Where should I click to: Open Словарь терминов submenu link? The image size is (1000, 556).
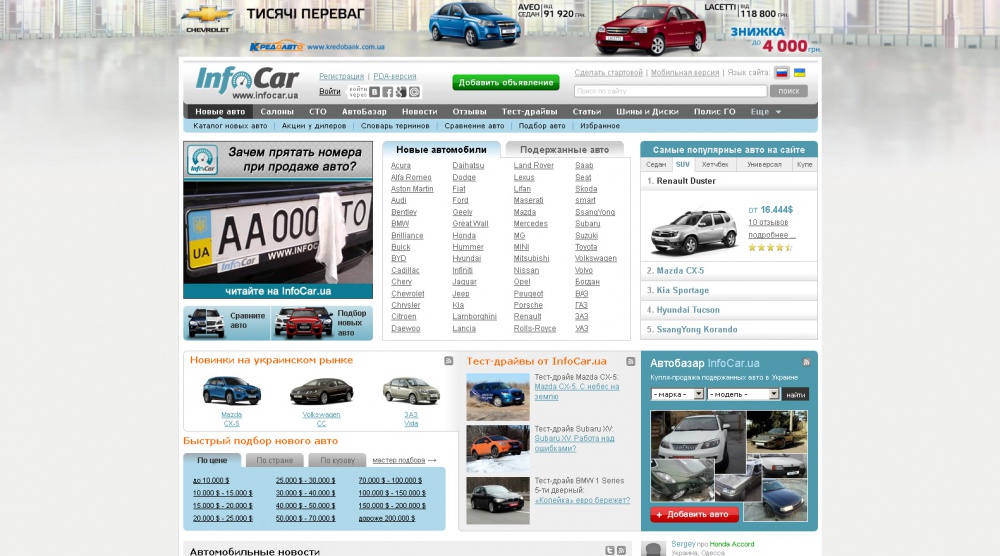click(x=395, y=126)
